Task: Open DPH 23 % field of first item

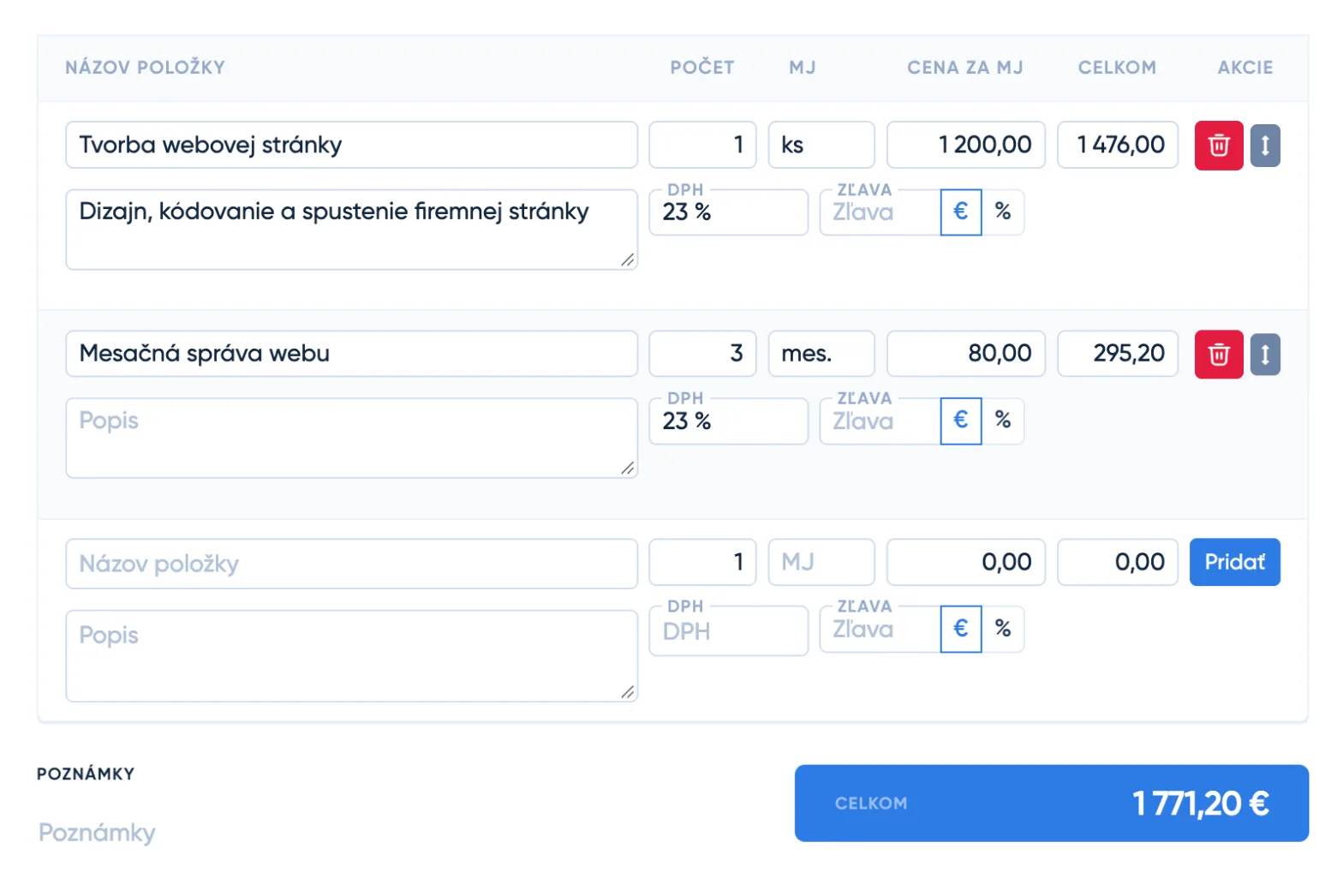Action: (728, 212)
